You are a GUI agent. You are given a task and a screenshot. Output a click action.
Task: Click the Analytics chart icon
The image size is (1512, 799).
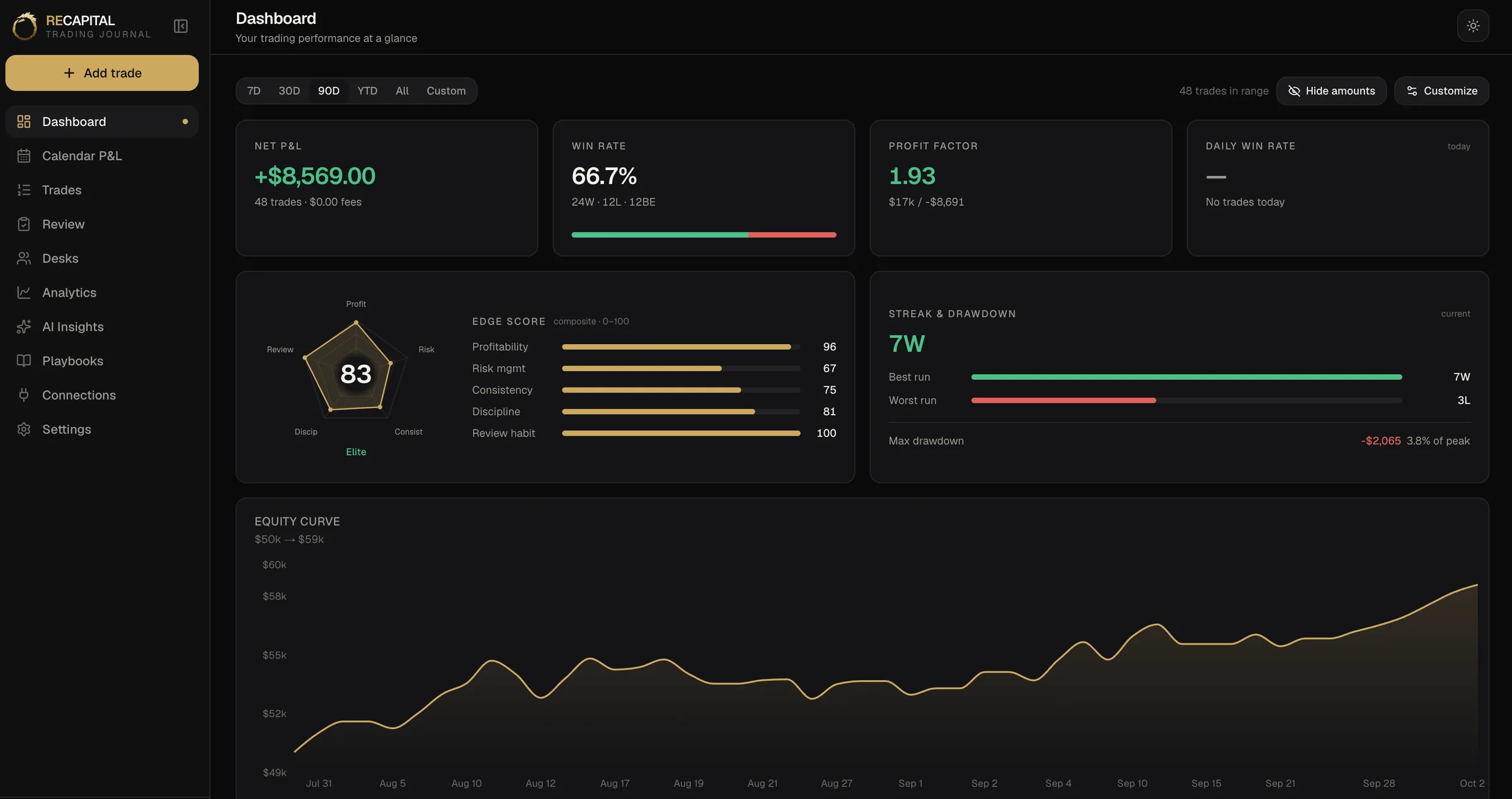pos(24,292)
